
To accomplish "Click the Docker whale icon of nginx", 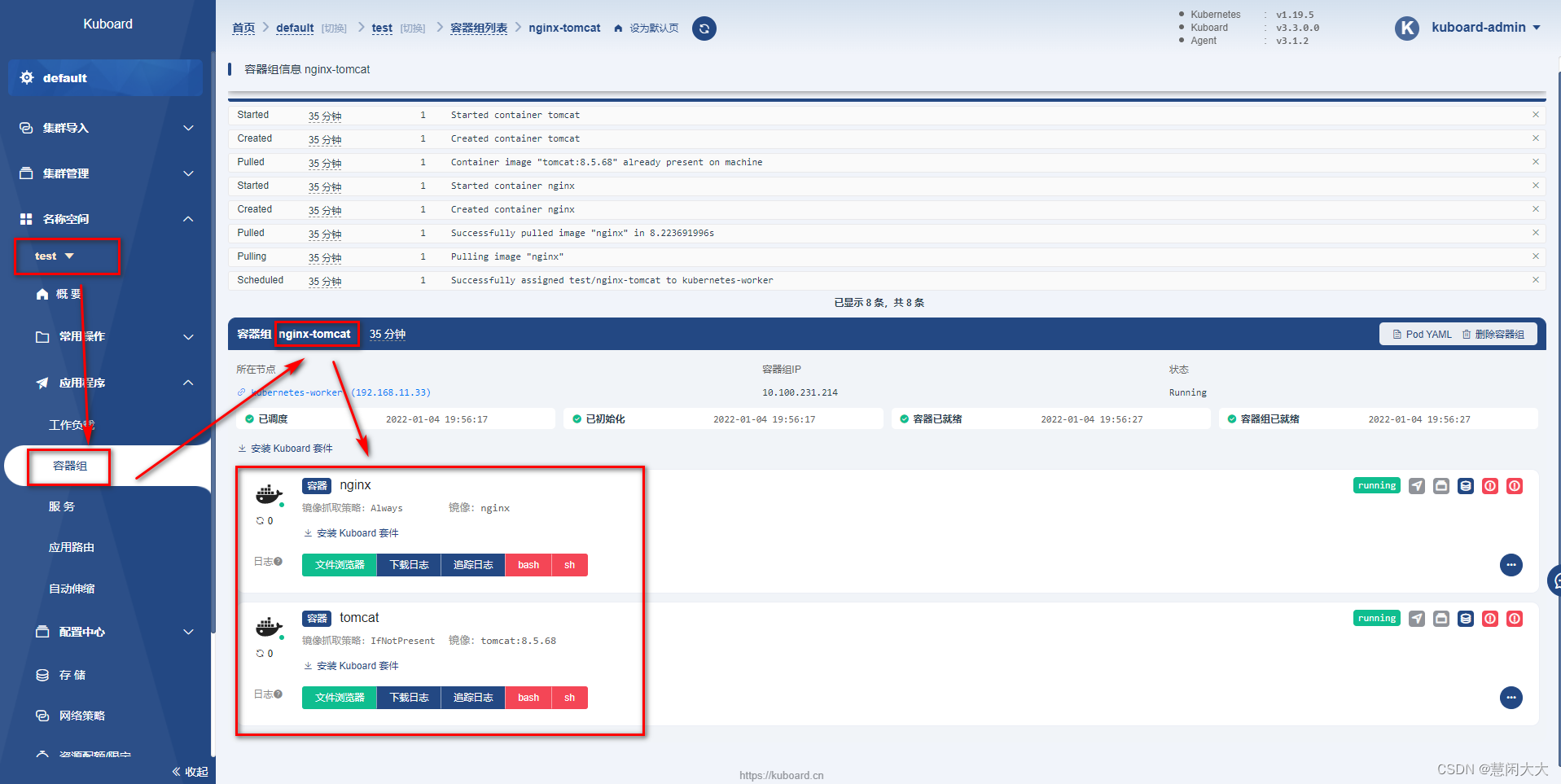I will 269,493.
